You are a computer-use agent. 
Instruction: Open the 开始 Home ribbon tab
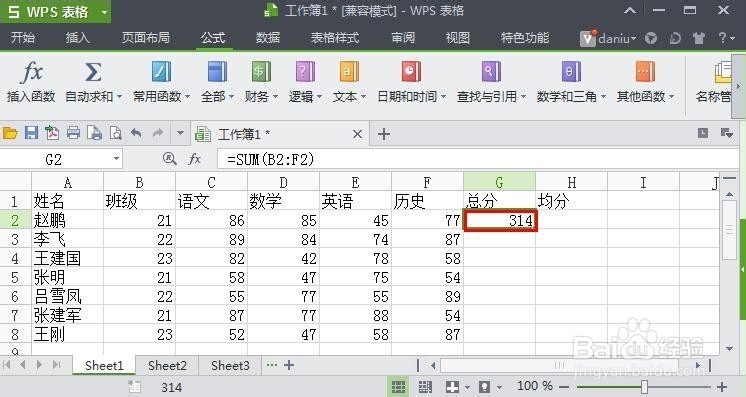click(x=22, y=38)
